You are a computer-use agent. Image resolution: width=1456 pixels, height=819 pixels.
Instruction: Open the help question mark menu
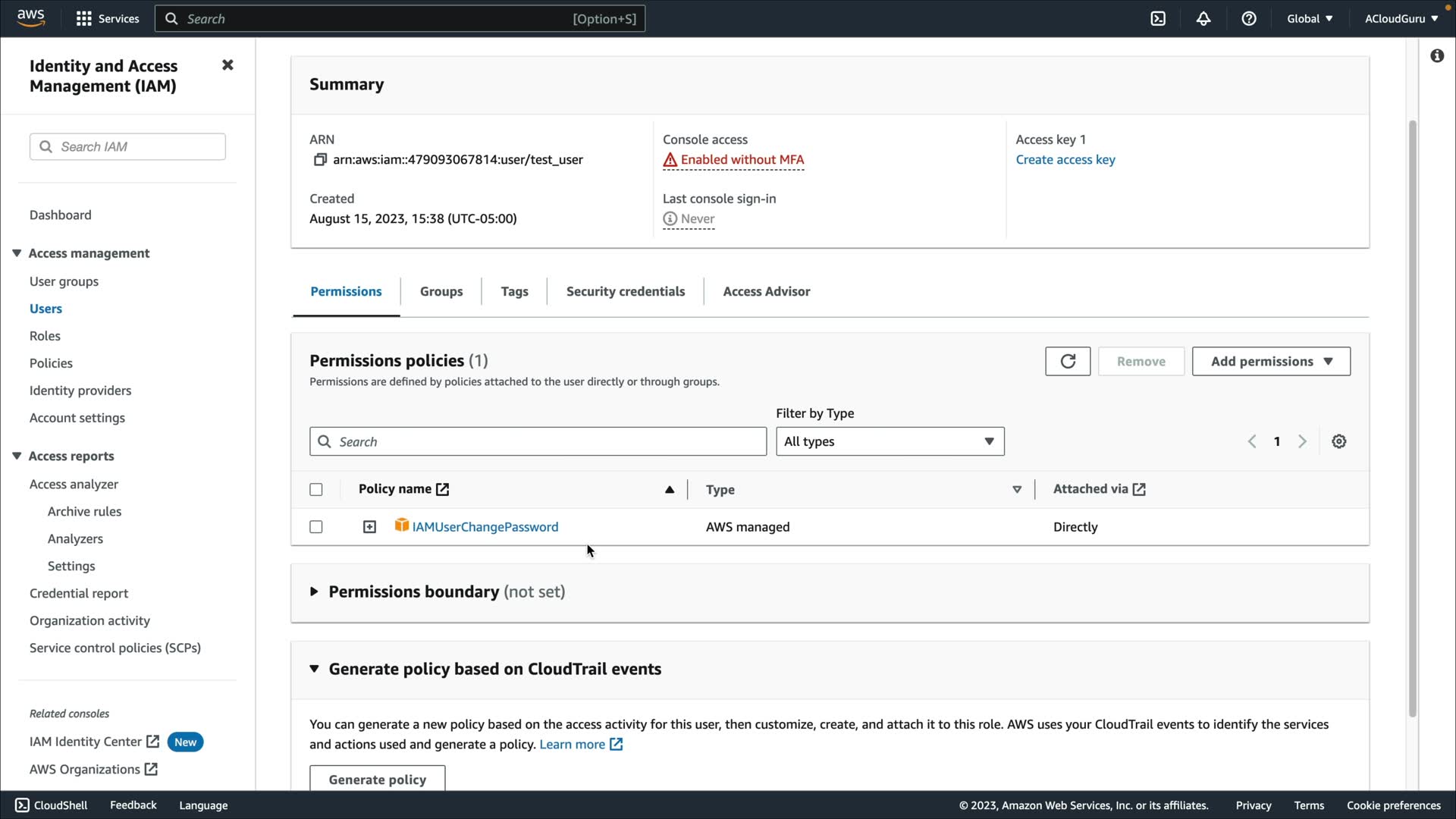1249,19
